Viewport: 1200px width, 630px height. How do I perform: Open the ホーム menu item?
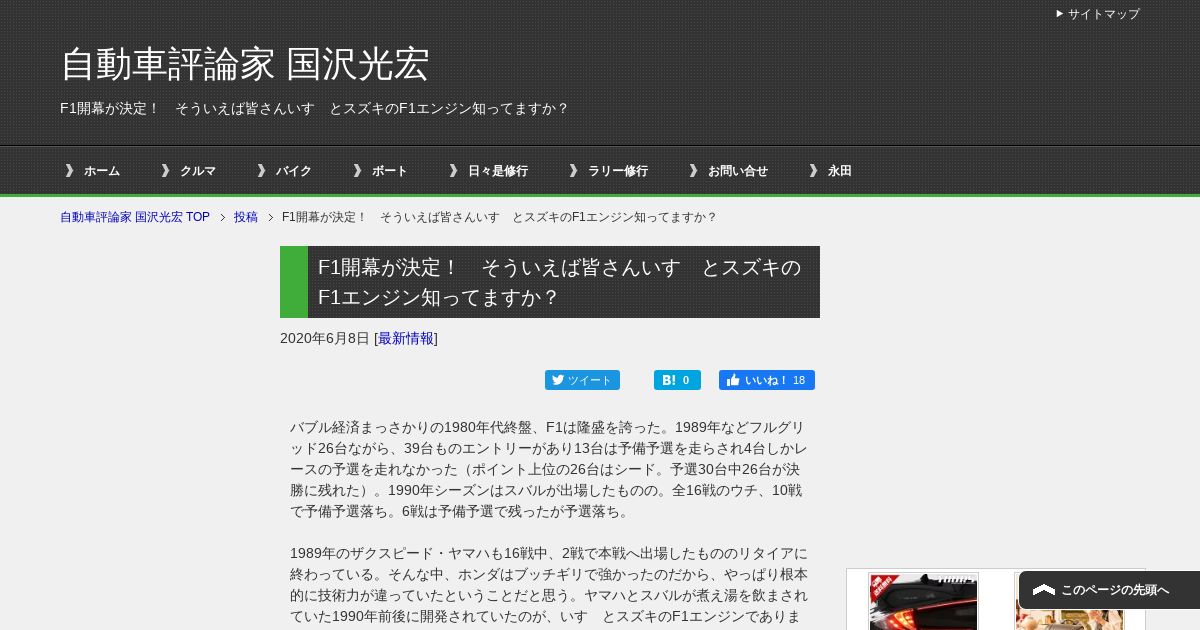click(101, 171)
